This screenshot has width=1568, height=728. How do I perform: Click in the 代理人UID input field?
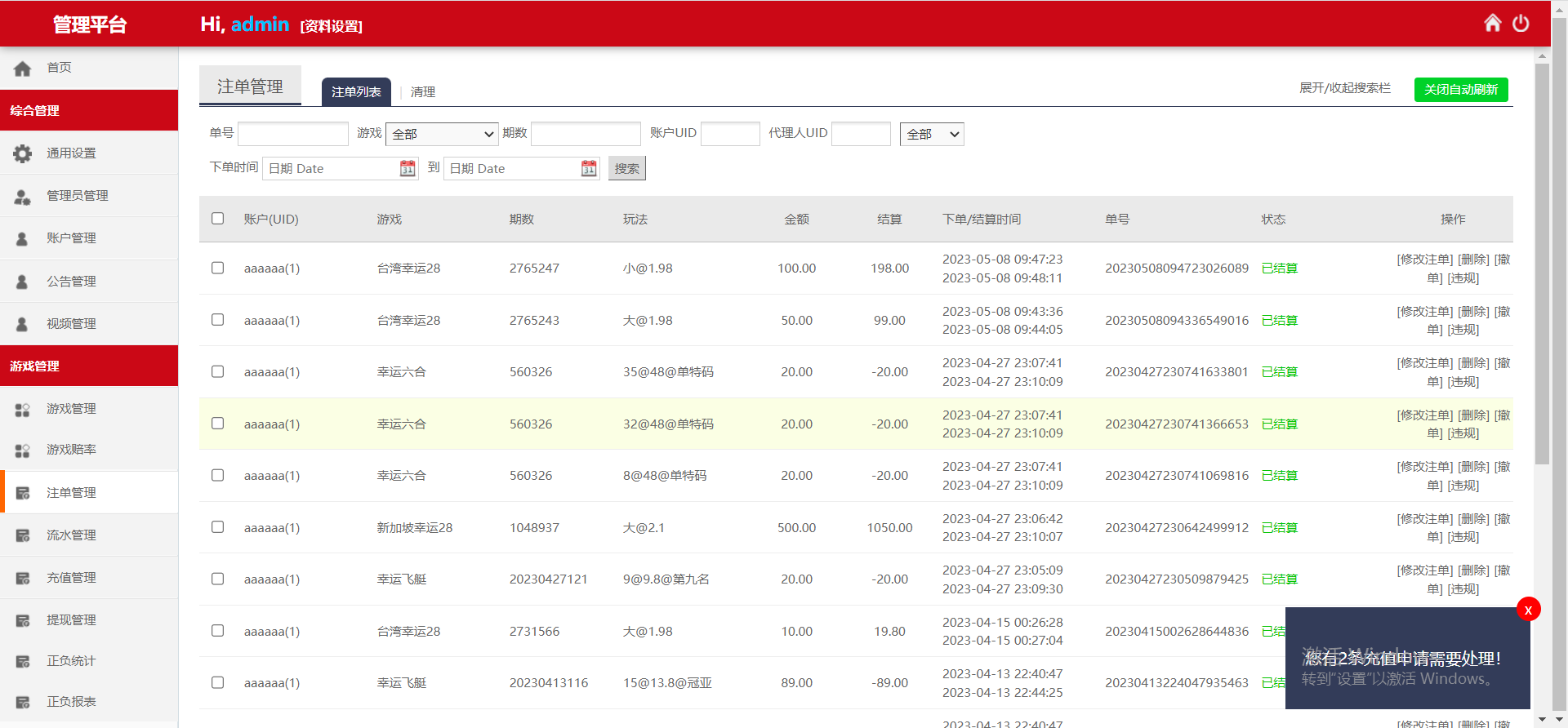click(x=861, y=134)
